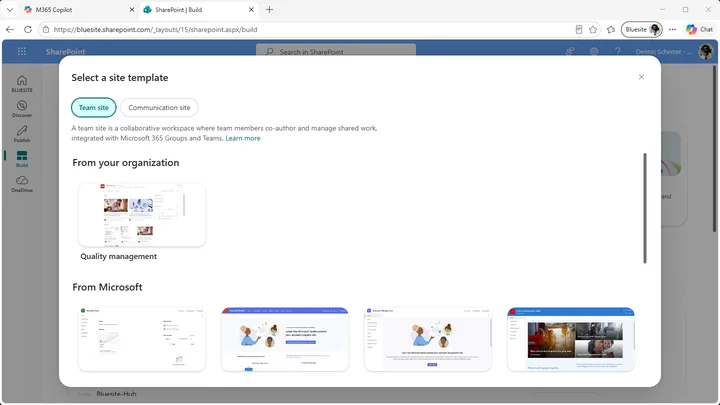Open the reader view icon in address bar

pos(579,29)
